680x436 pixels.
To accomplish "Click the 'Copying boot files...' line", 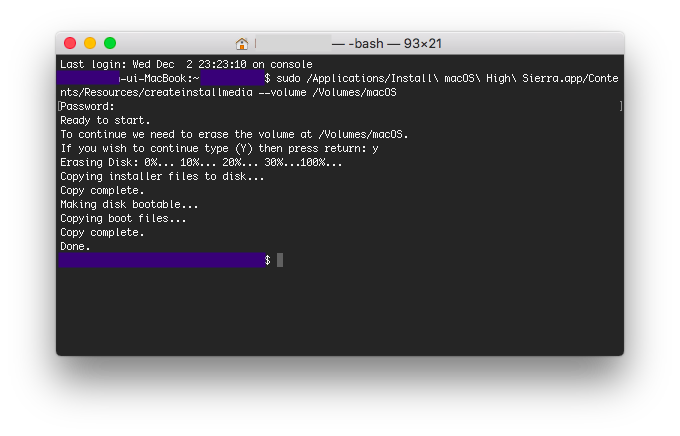I will (123, 218).
